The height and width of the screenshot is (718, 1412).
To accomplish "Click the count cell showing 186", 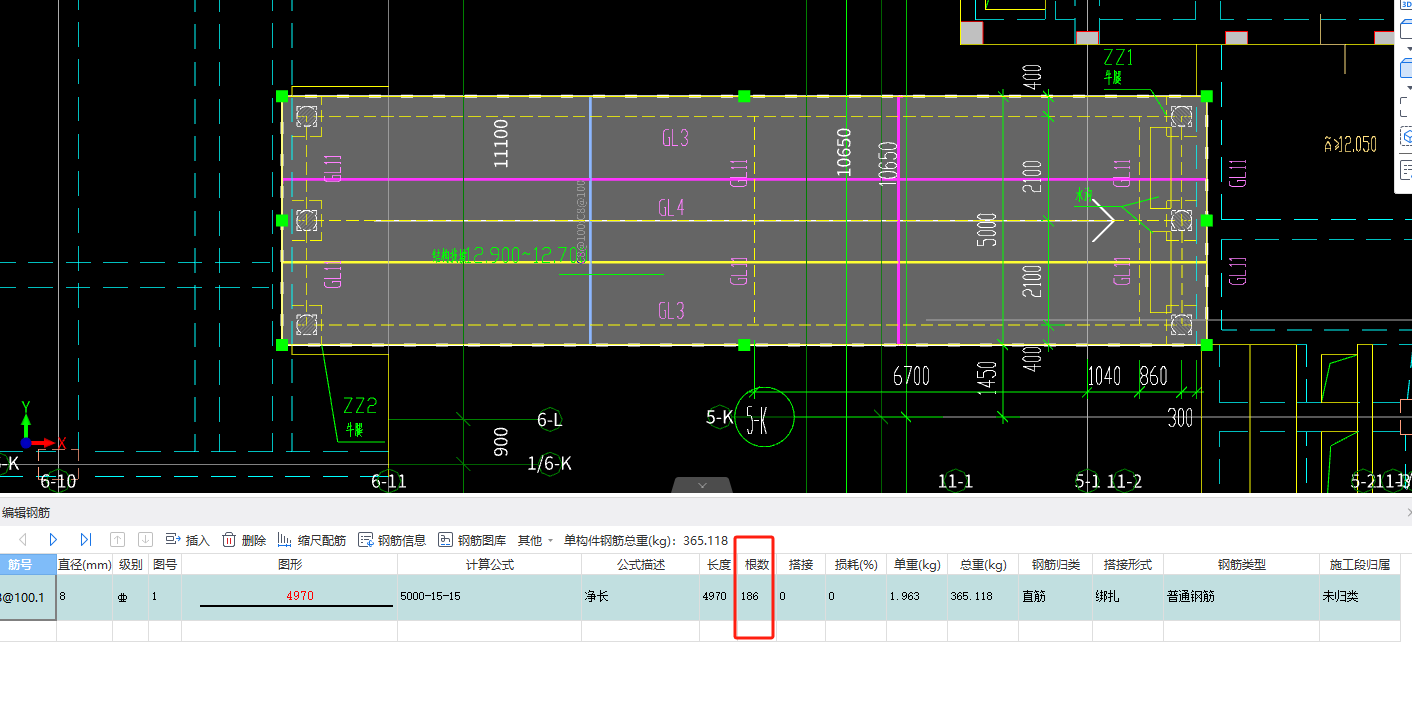I will tap(756, 597).
